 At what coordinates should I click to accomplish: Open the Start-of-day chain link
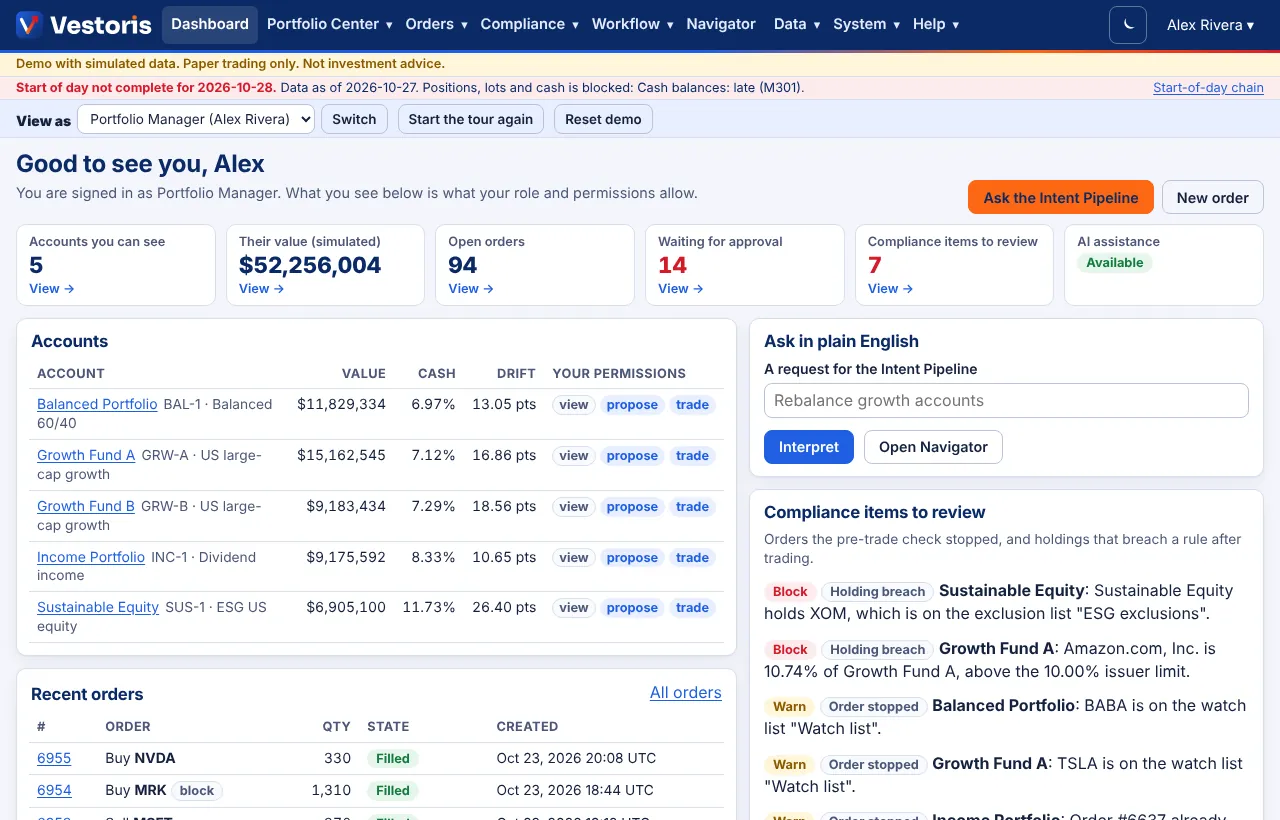(1208, 88)
